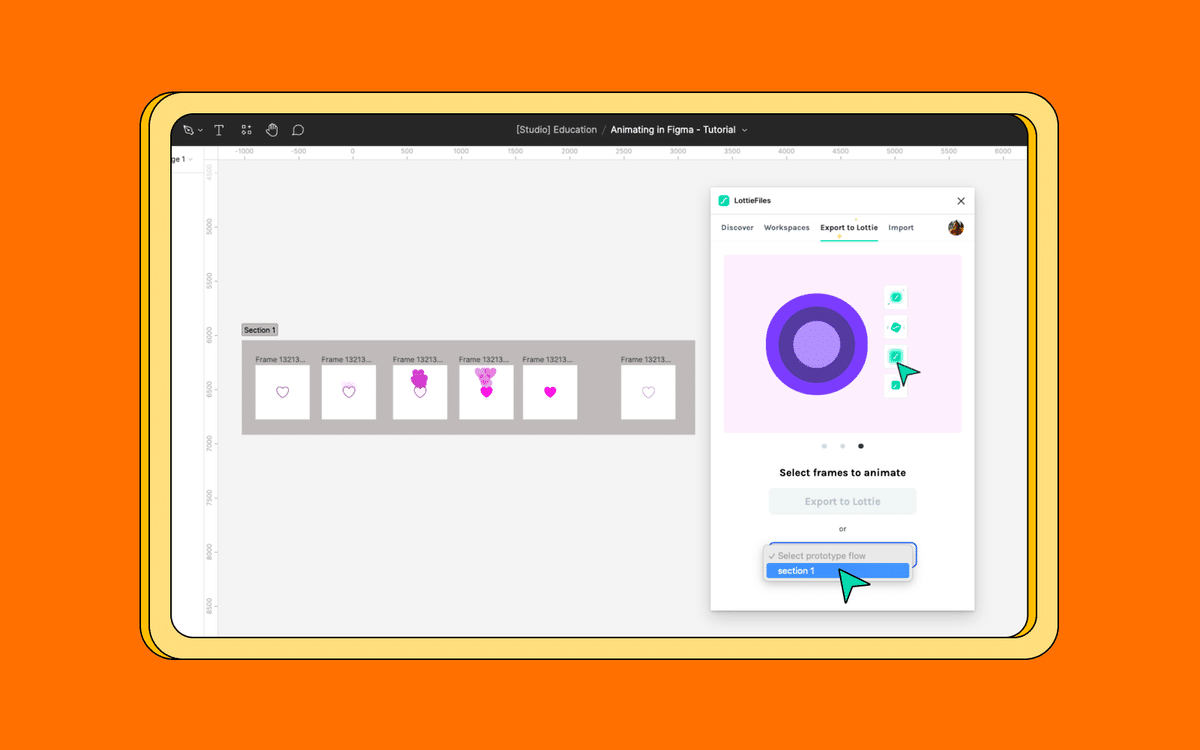
Task: Click the label above the purple heart cluster frame
Action: (418, 359)
